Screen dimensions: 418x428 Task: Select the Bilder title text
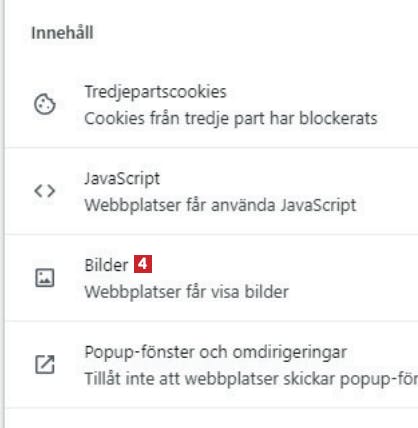click(x=106, y=265)
